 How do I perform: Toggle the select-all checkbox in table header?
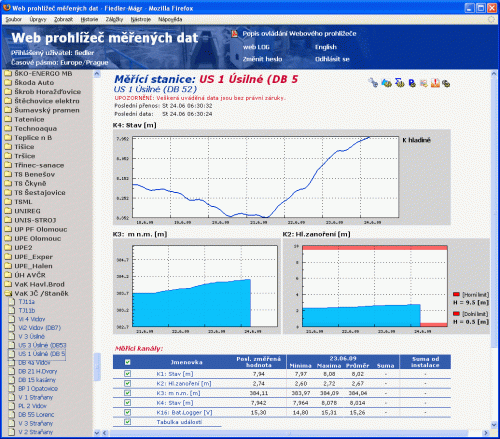[x=128, y=362]
